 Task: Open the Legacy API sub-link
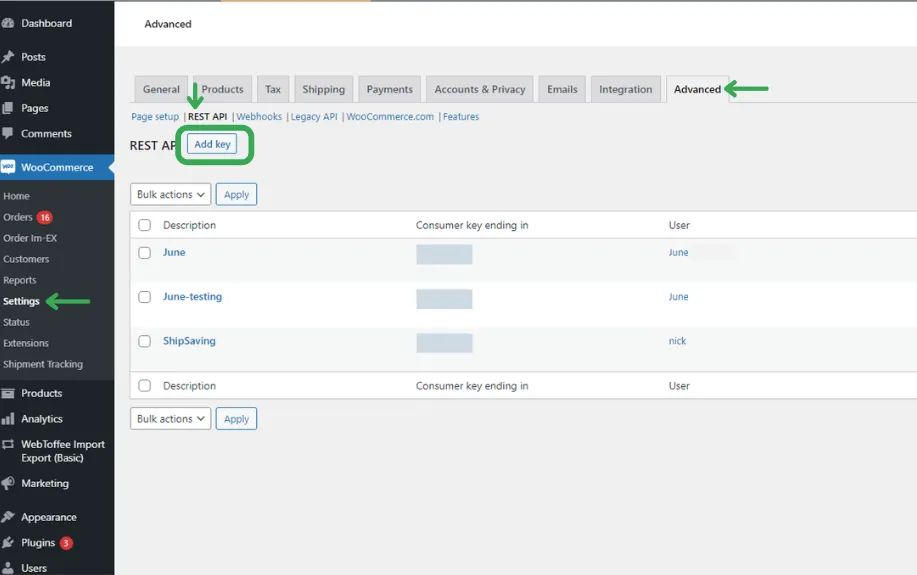coord(314,116)
